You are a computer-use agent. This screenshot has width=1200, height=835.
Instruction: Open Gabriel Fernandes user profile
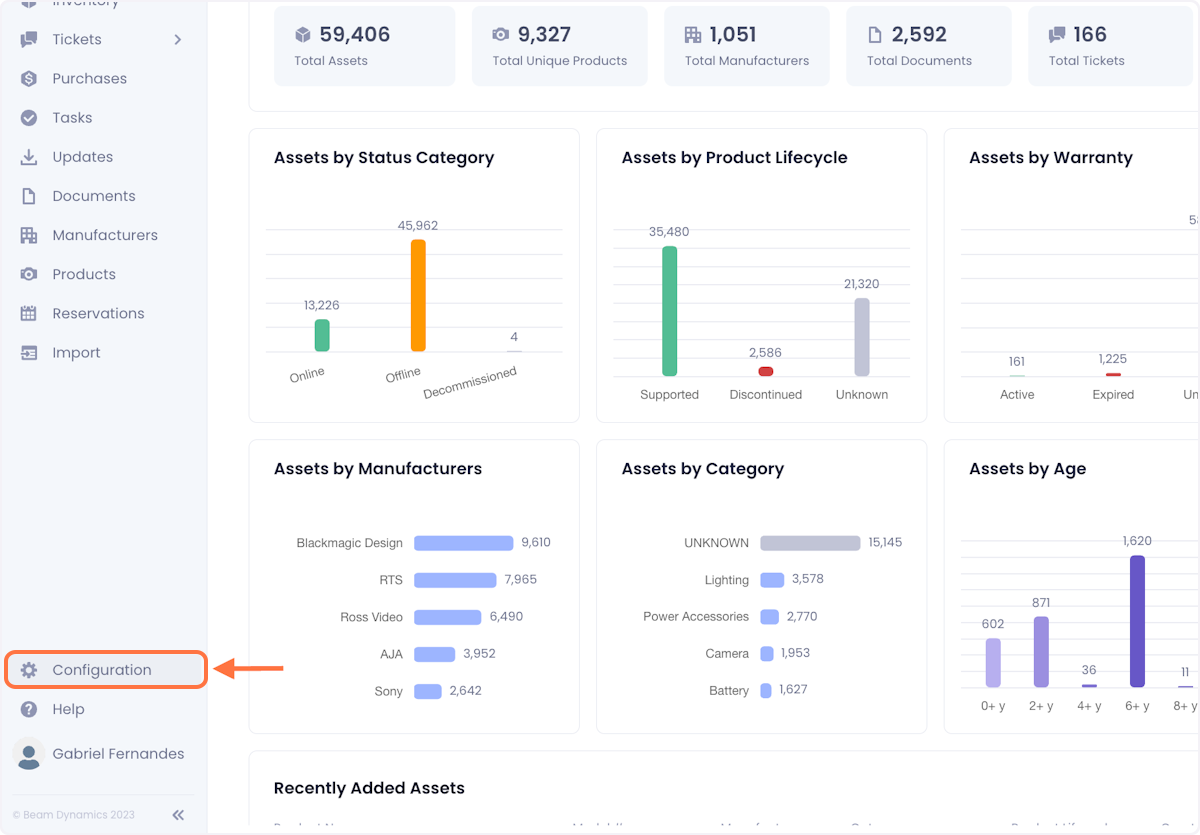118,754
